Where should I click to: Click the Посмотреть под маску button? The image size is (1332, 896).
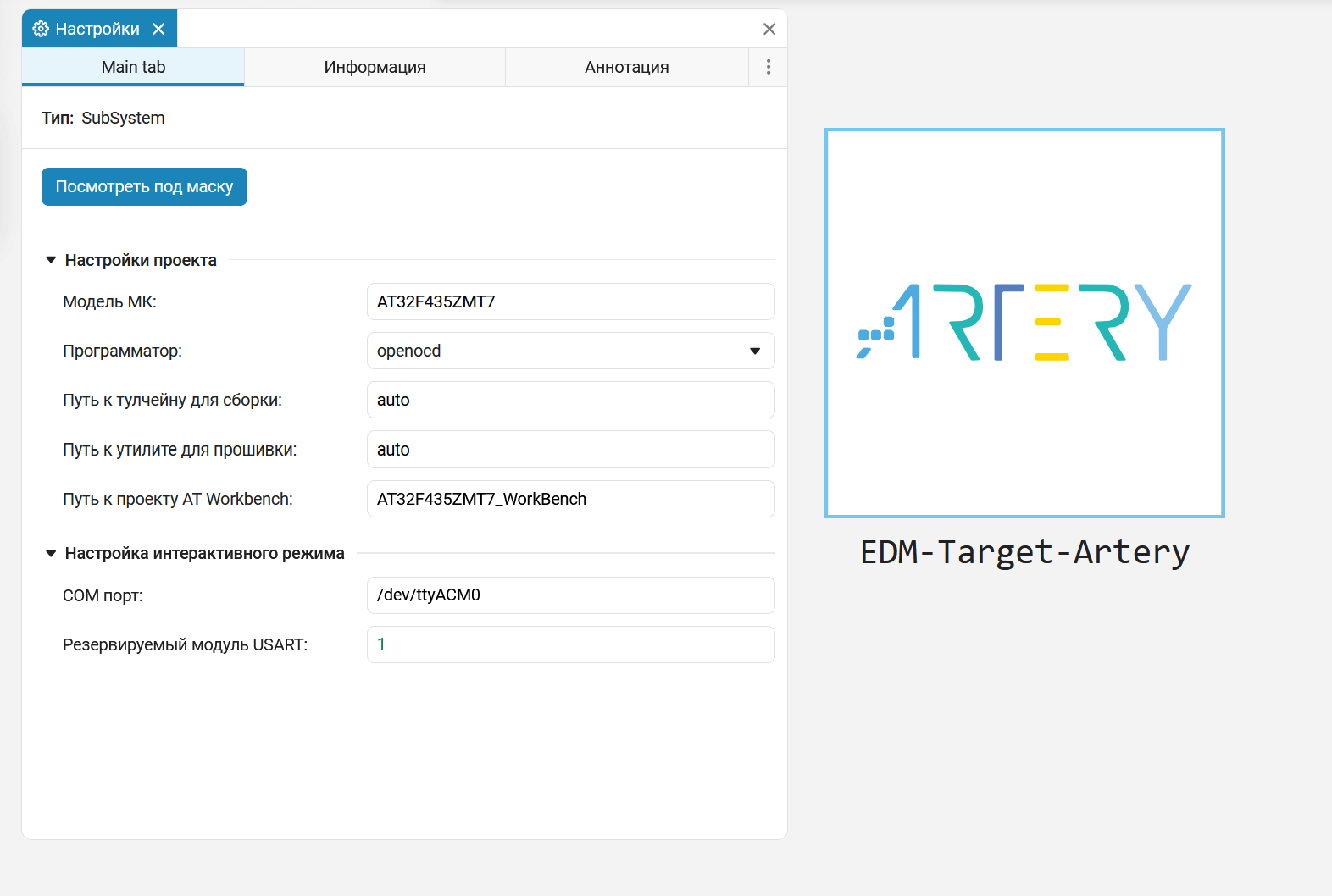pyautogui.click(x=144, y=186)
